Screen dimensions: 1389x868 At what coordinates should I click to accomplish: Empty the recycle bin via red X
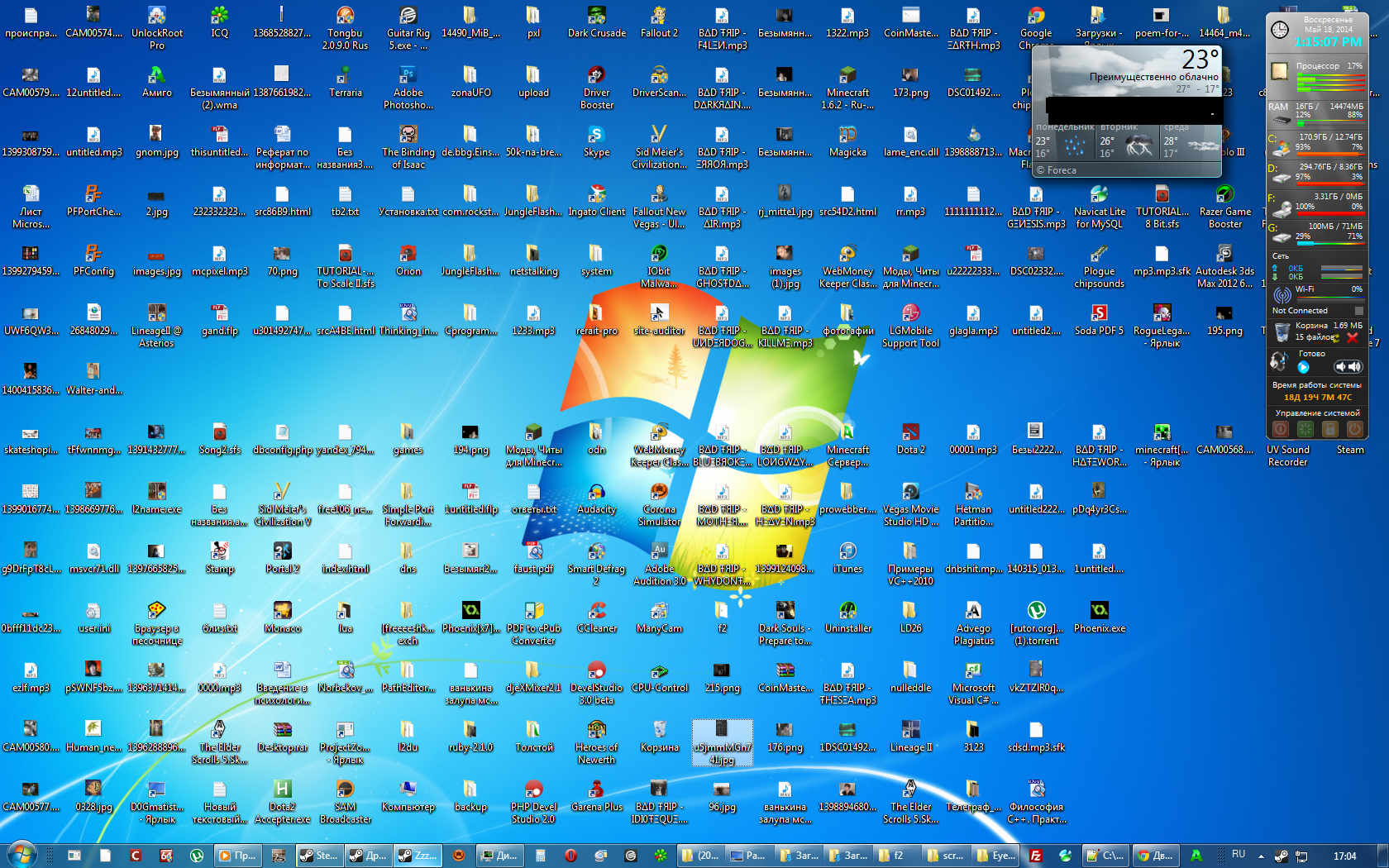tap(1353, 337)
